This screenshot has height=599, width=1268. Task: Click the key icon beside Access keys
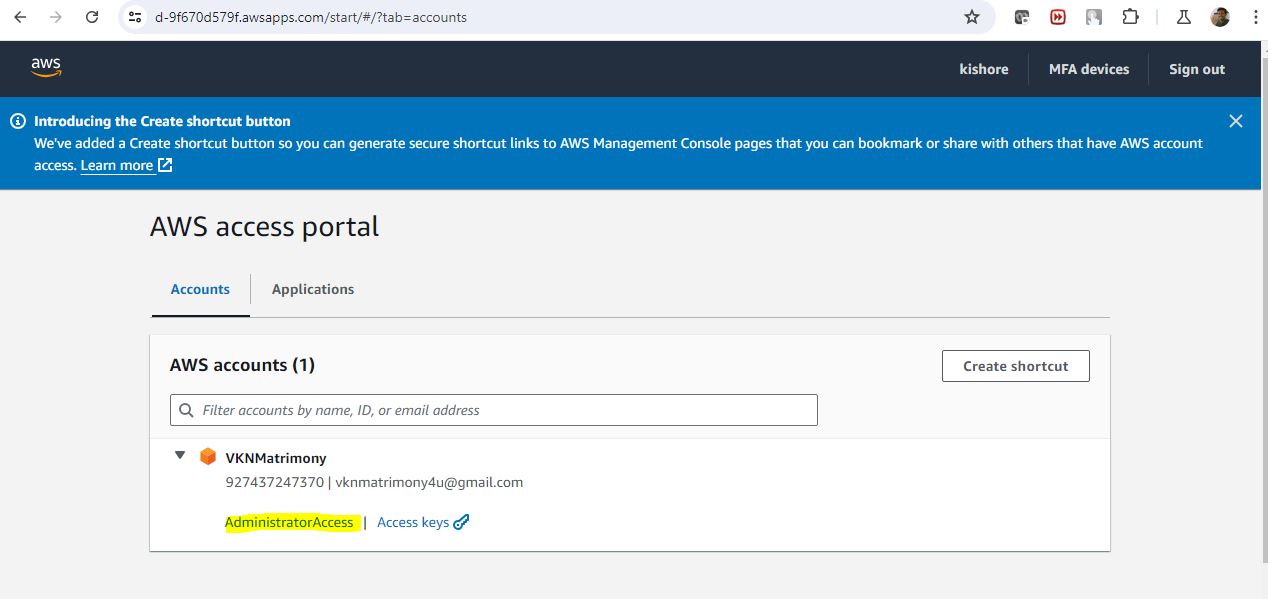[x=461, y=522]
